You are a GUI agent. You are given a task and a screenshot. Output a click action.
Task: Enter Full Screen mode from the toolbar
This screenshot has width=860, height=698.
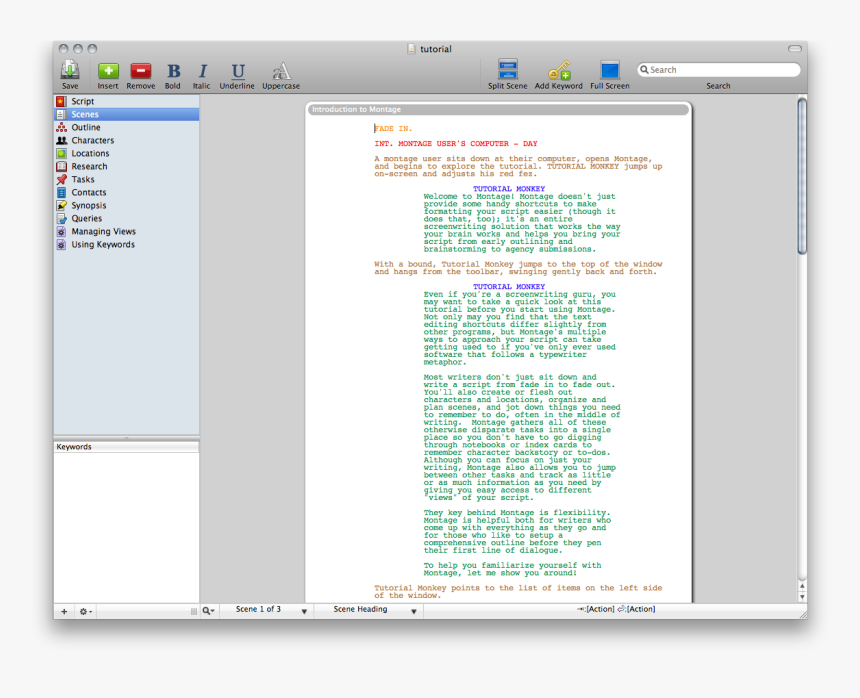pyautogui.click(x=610, y=71)
